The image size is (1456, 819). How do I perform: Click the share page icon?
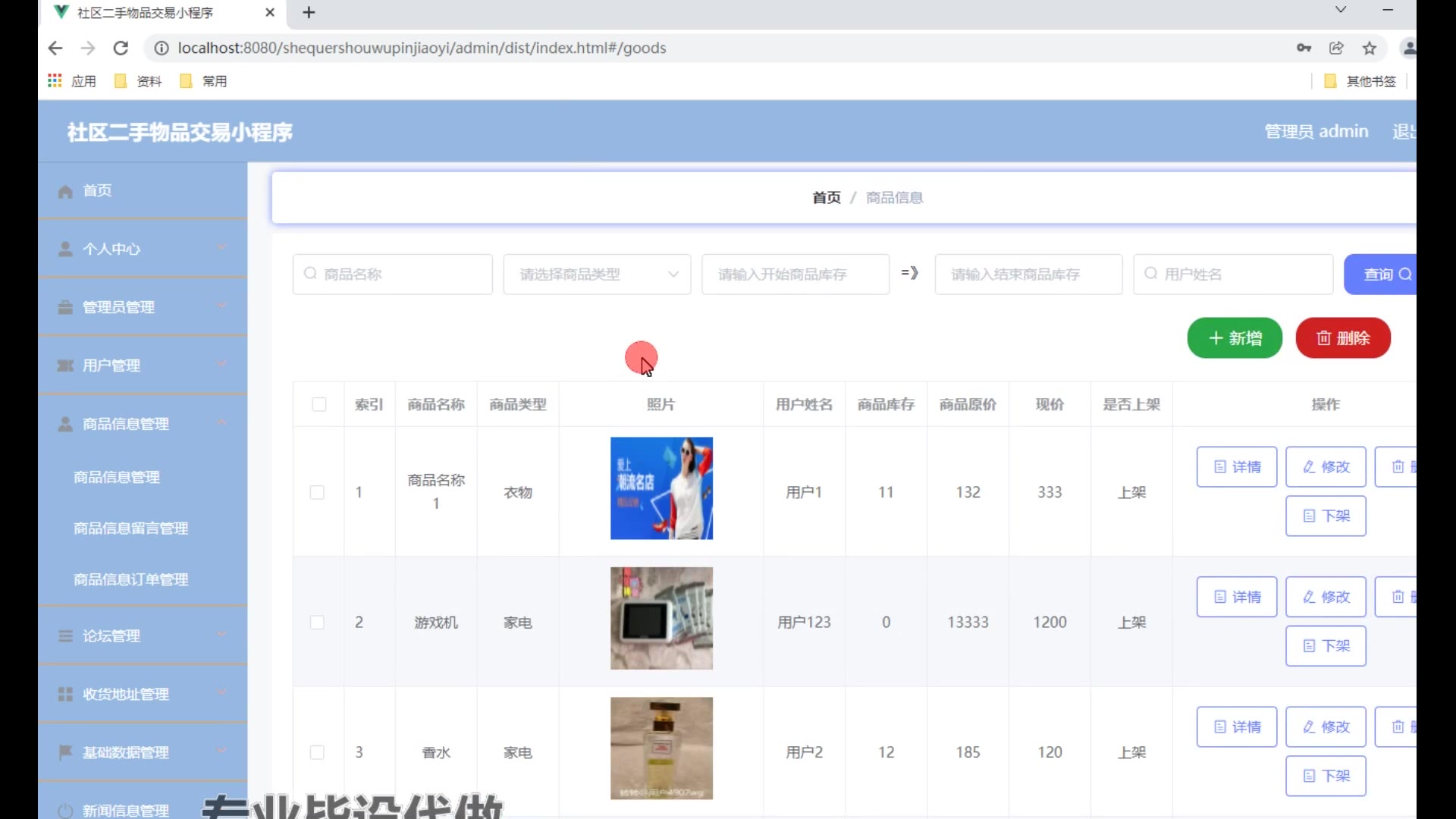[1337, 48]
